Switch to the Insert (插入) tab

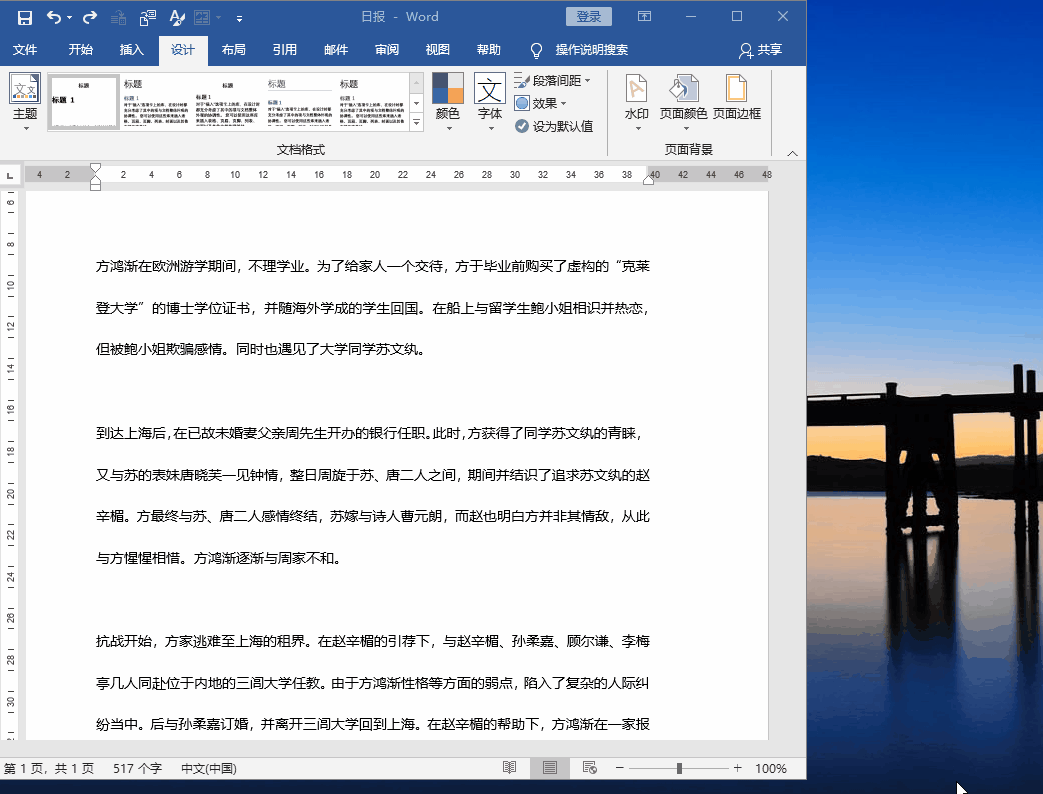[x=132, y=50]
